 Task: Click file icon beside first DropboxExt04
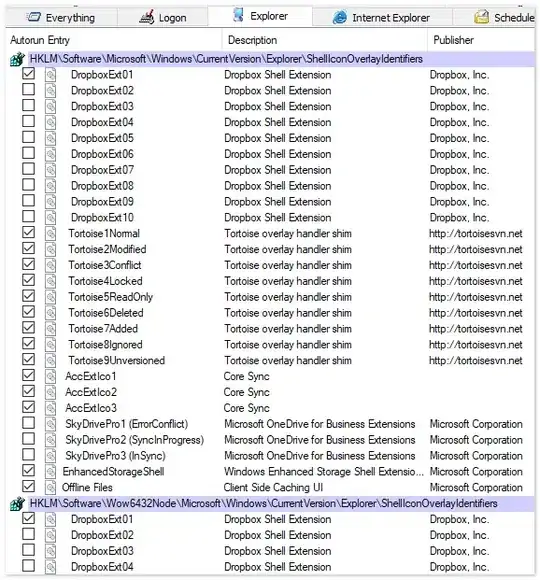coord(51,123)
